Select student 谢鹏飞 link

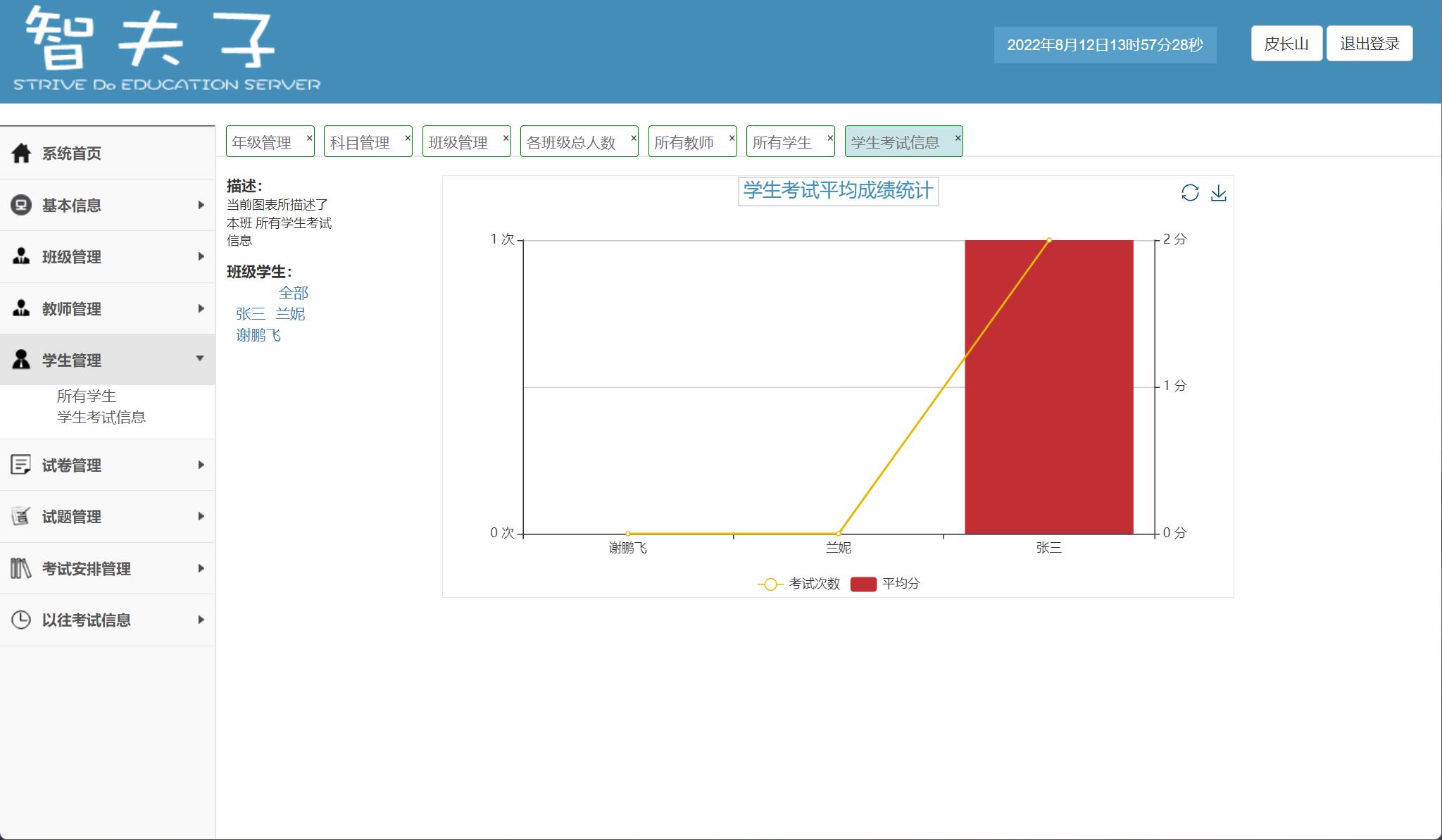pos(258,335)
